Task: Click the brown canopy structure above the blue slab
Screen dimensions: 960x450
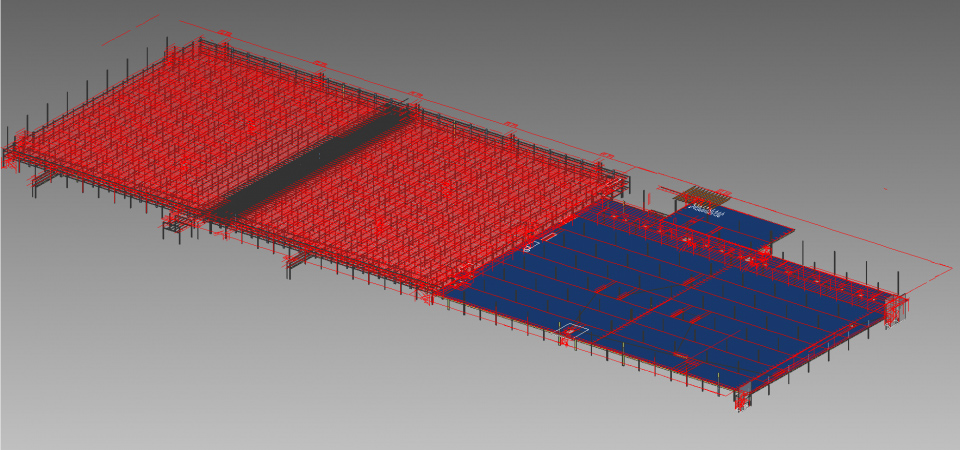Action: (697, 195)
